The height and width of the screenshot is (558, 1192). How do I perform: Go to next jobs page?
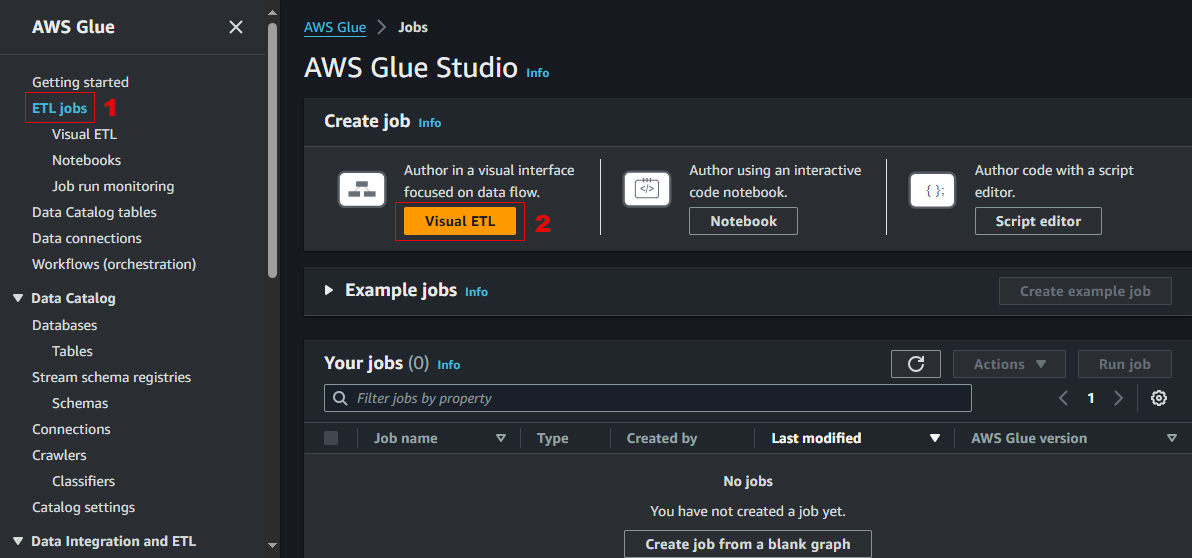[x=1118, y=398]
